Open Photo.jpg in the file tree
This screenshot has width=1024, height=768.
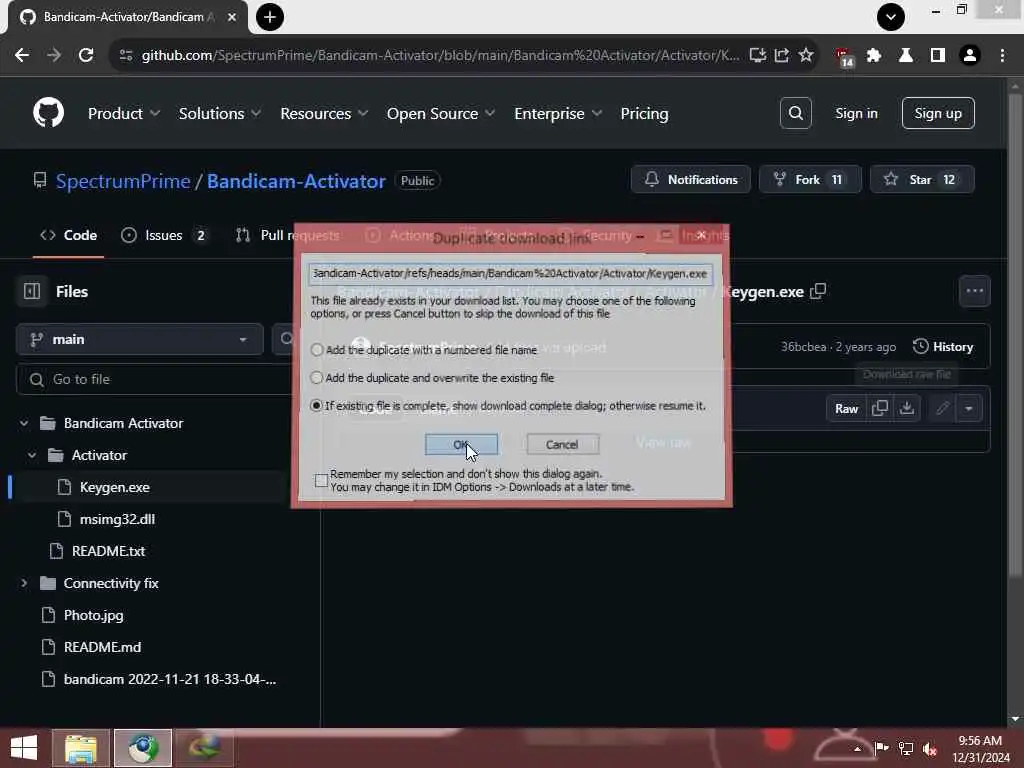[93, 615]
